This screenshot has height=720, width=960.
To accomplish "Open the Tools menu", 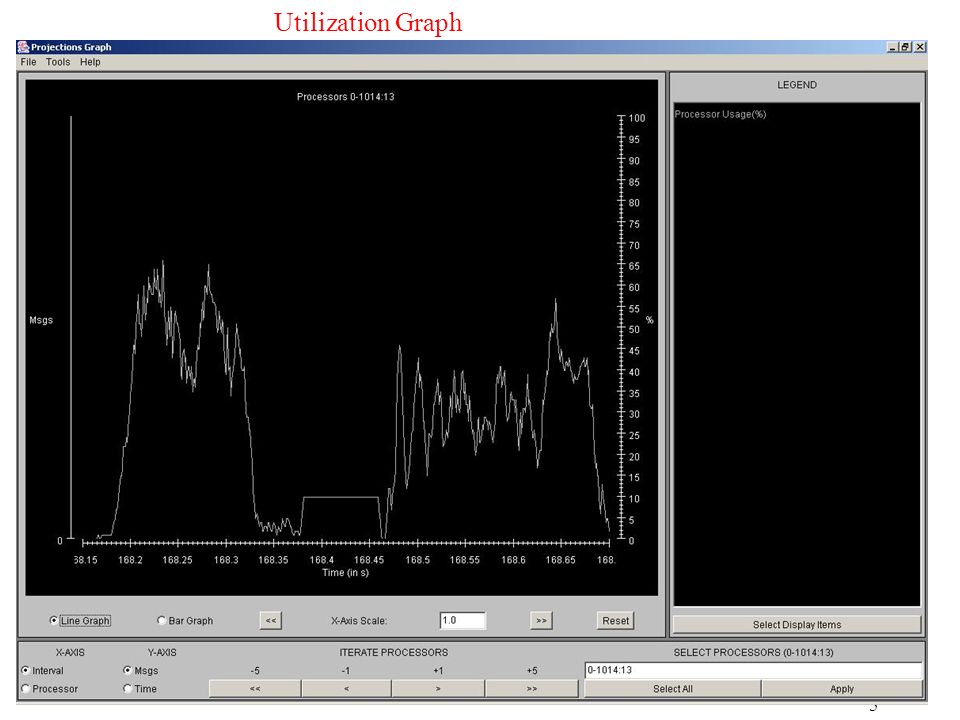I will coord(58,62).
